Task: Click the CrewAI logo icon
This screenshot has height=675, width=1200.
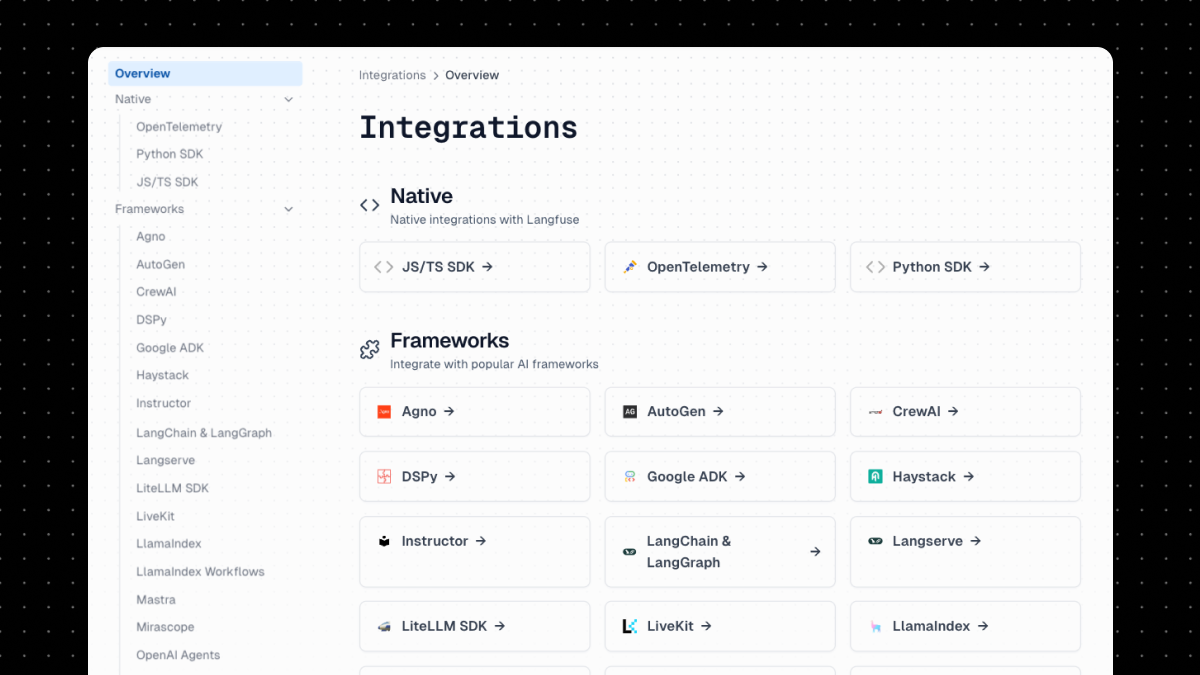Action: click(x=874, y=411)
